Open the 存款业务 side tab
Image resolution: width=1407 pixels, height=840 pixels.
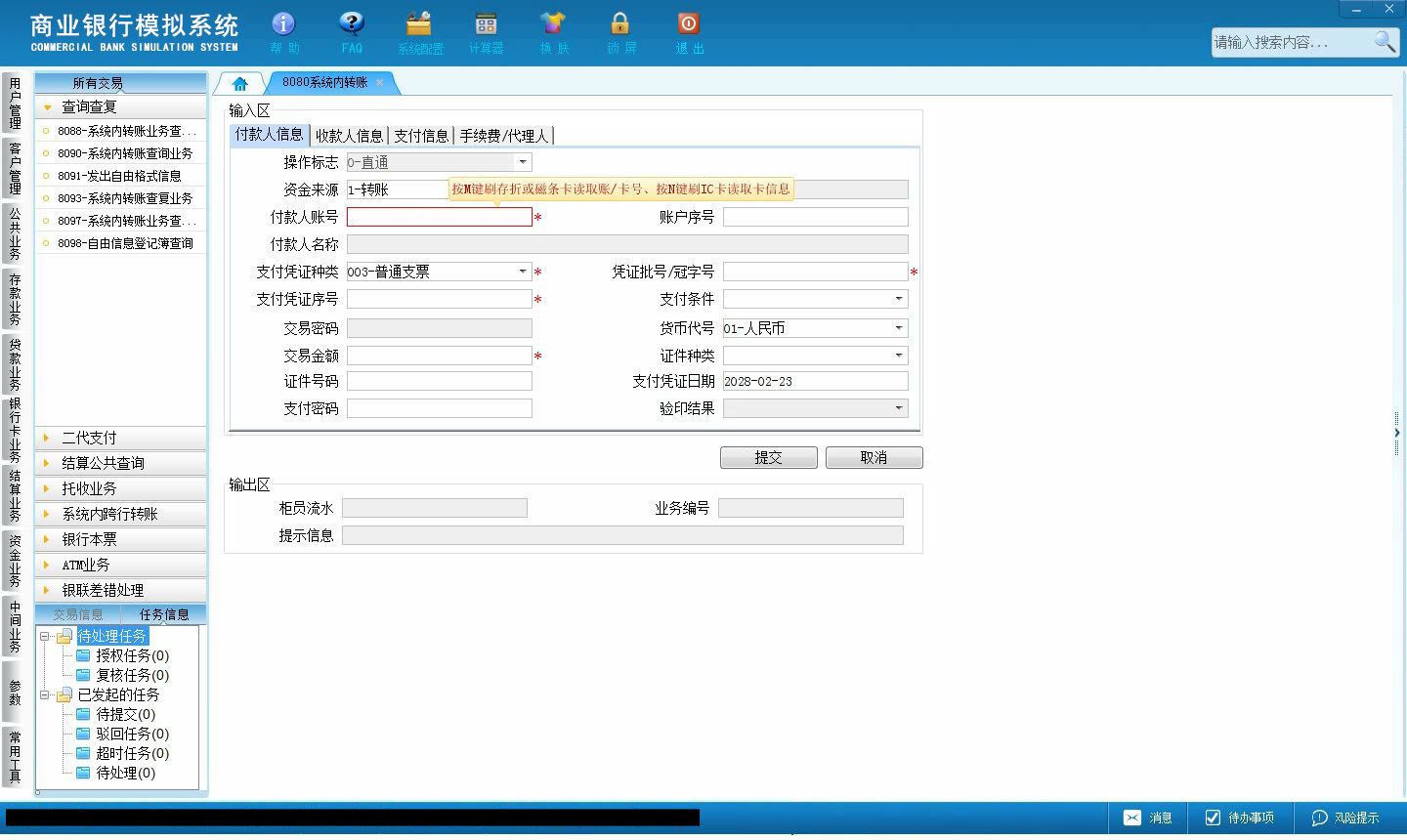click(x=14, y=298)
